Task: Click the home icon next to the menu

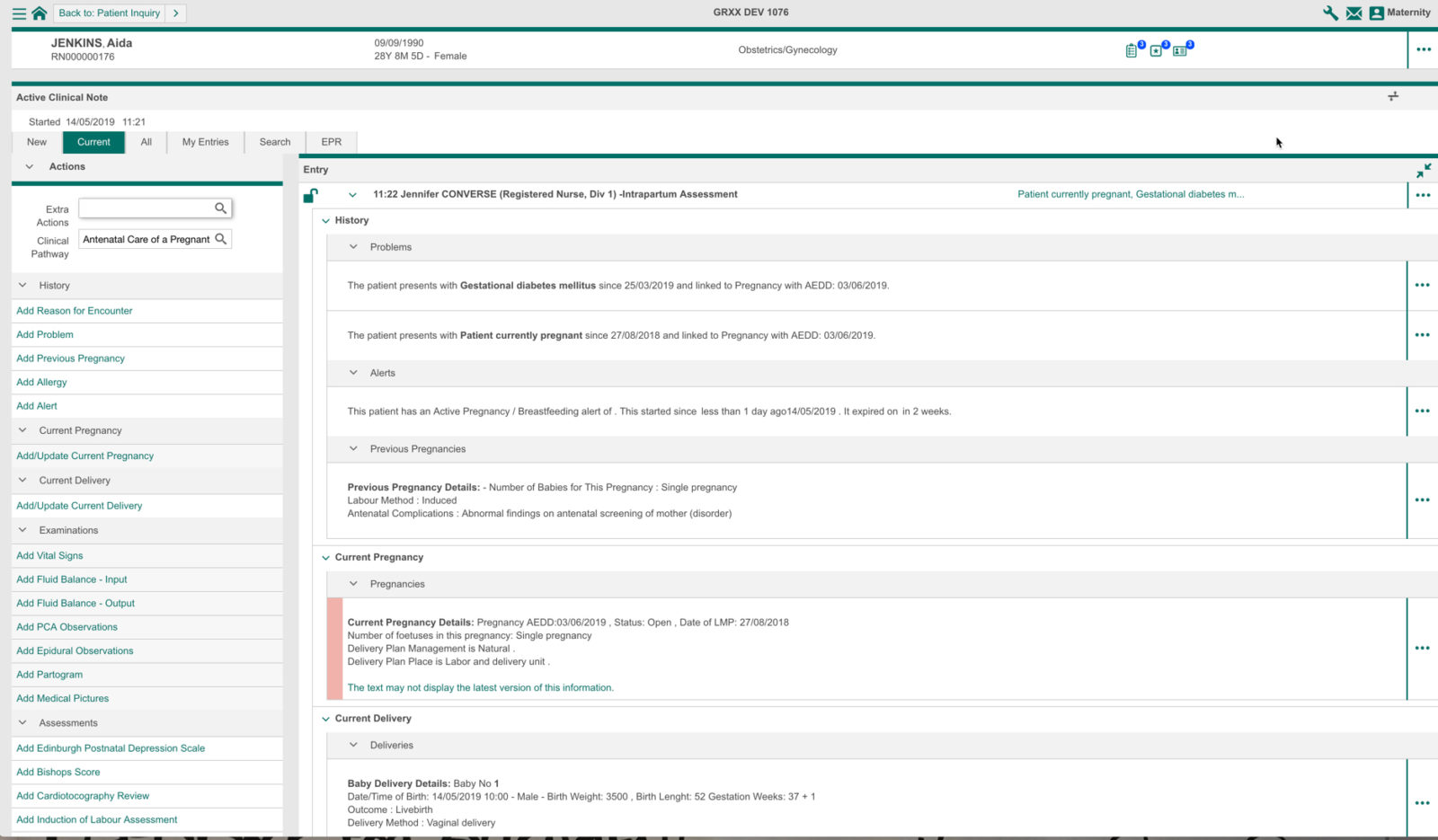Action: [37, 13]
